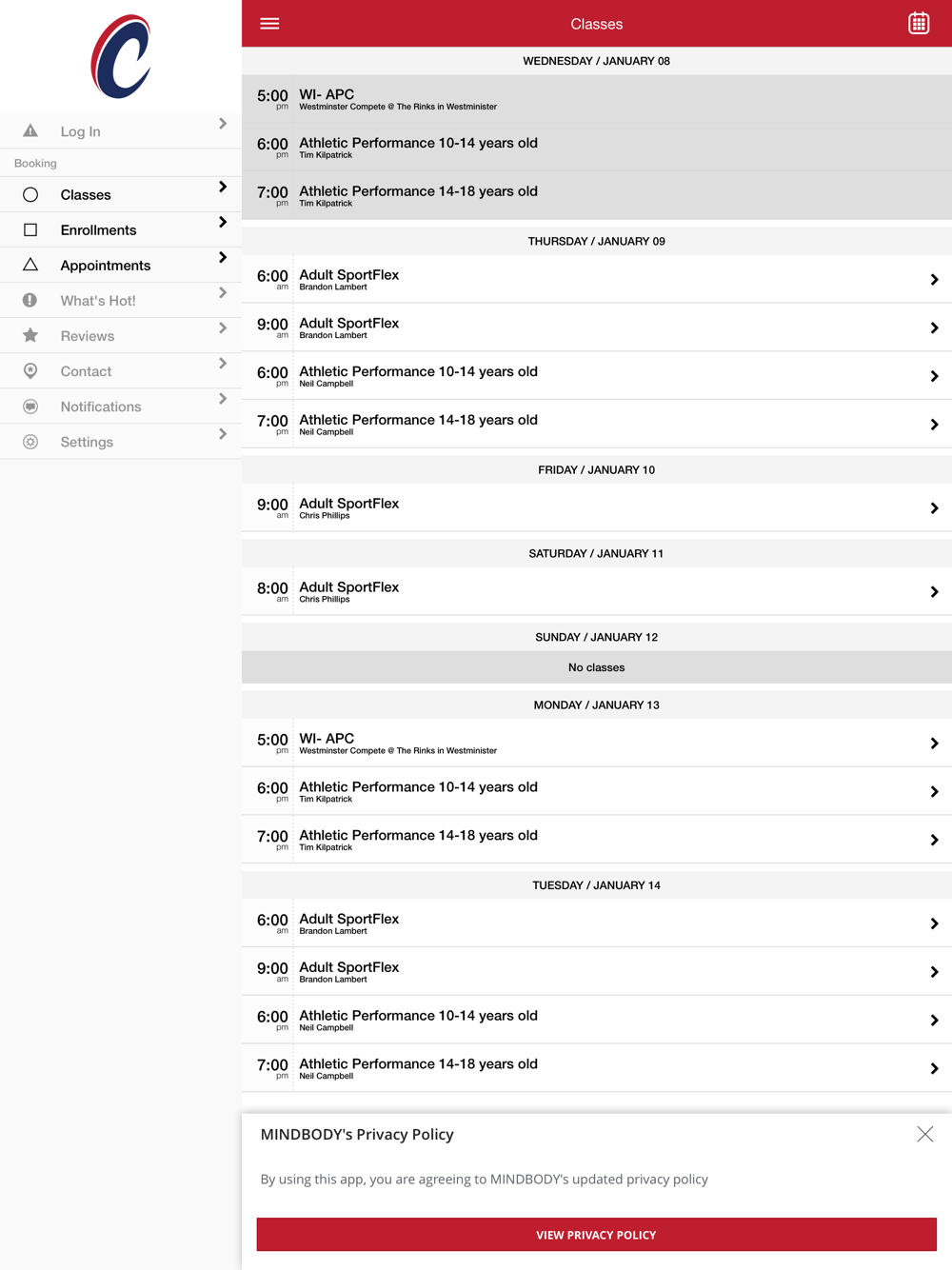This screenshot has height=1270, width=952.
Task: Click the Notifications speech bubble icon
Action: (30, 407)
